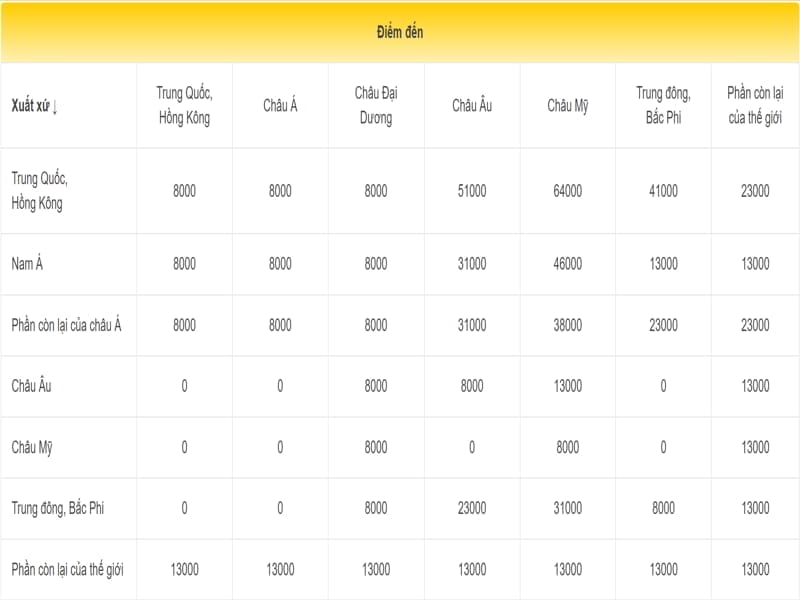Select "Phần còn lại của thế giới" column header
The width and height of the screenshot is (800, 600).
click(755, 105)
